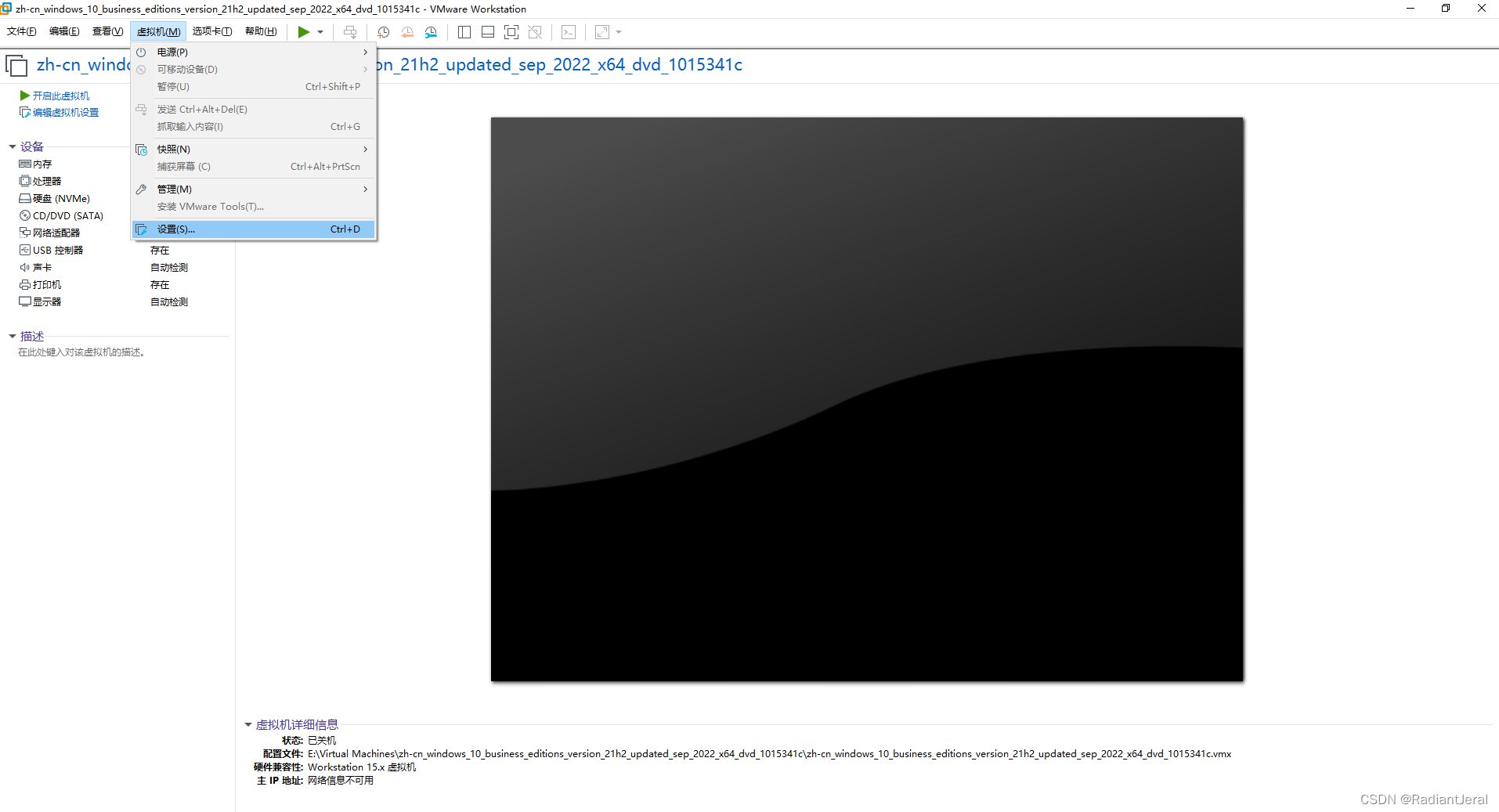The height and width of the screenshot is (812, 1499).
Task: Open 编辑虚拟机设置 settings link
Action: click(x=64, y=111)
